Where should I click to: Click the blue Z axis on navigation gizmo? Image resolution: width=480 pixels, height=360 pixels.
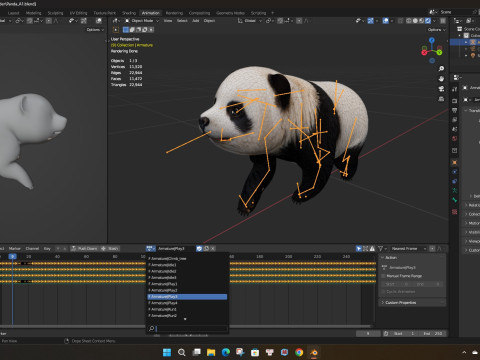(x=432, y=40)
